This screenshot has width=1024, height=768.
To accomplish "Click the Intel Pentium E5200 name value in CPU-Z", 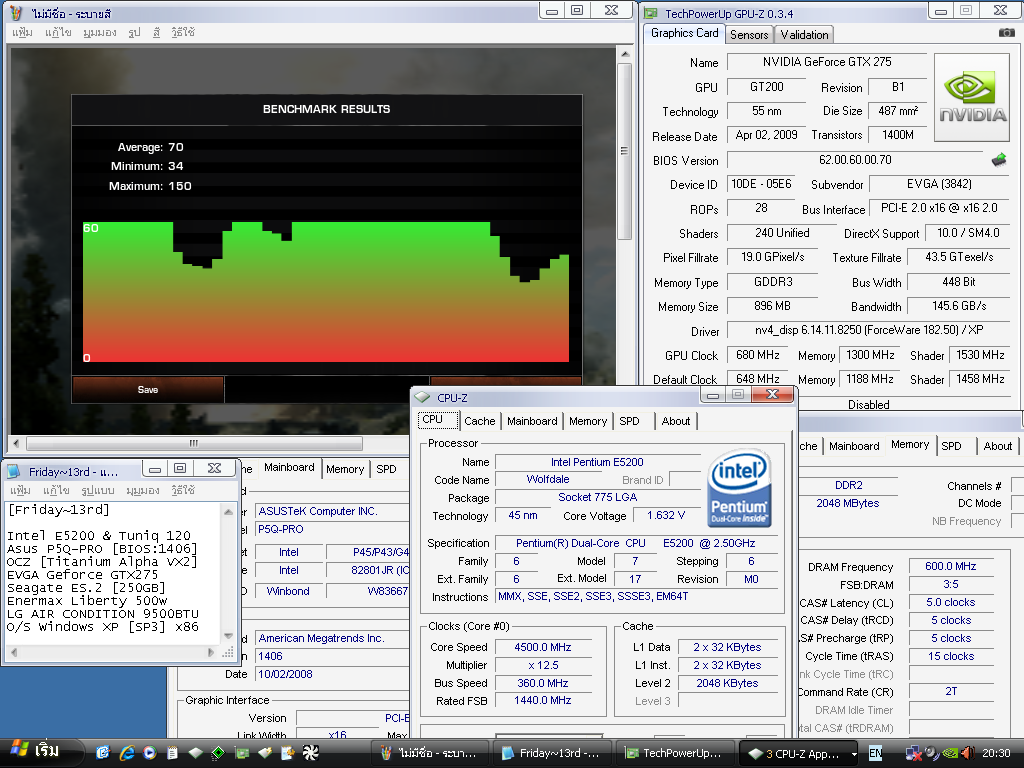I will pos(597,462).
